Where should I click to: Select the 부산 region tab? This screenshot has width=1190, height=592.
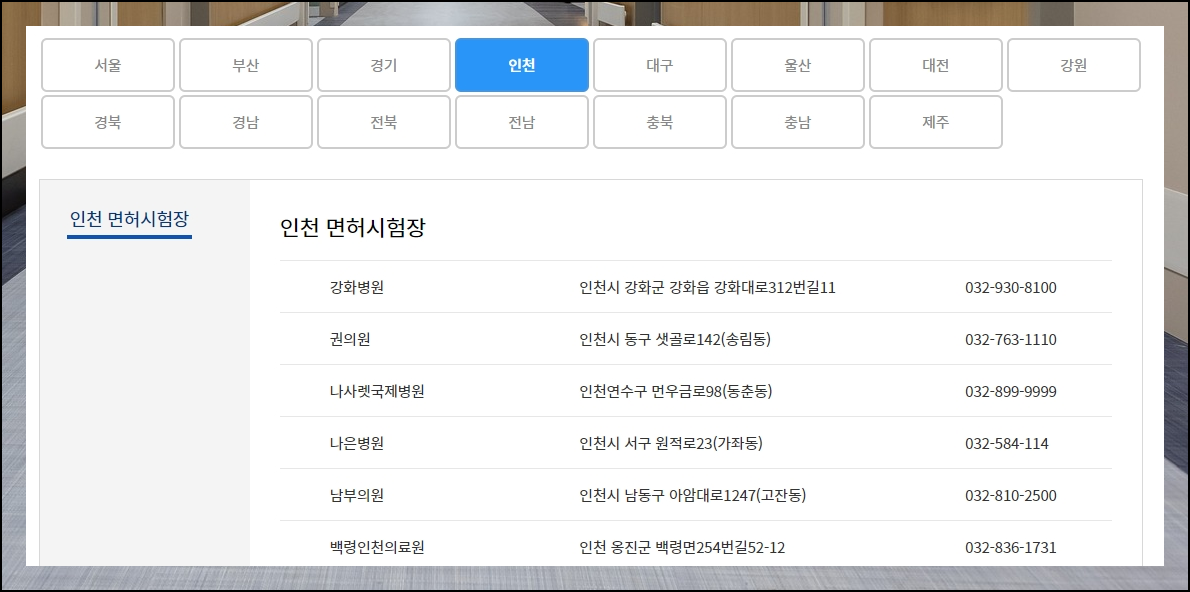[246, 65]
